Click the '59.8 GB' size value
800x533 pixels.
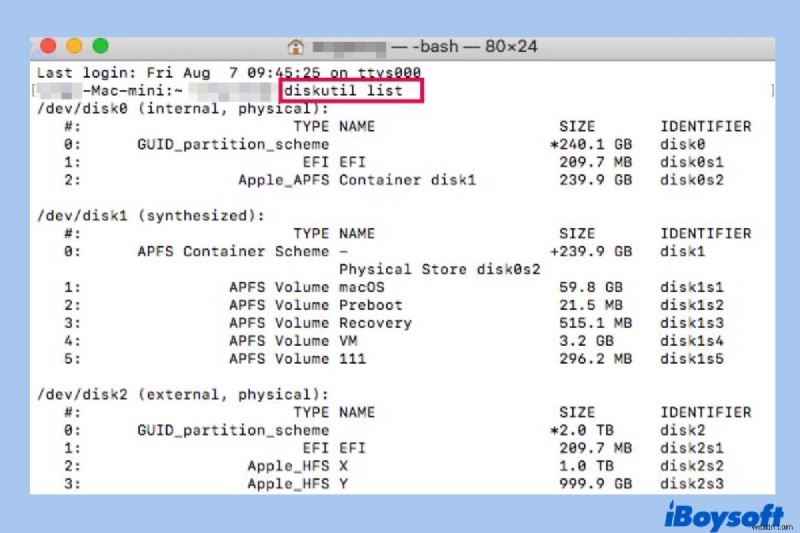click(x=591, y=287)
